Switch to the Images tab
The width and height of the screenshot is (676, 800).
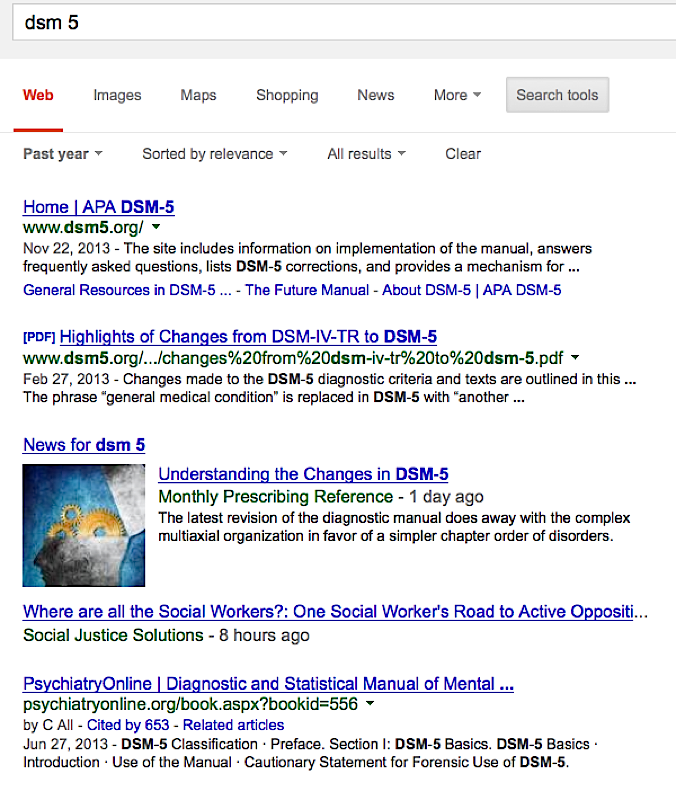point(117,95)
